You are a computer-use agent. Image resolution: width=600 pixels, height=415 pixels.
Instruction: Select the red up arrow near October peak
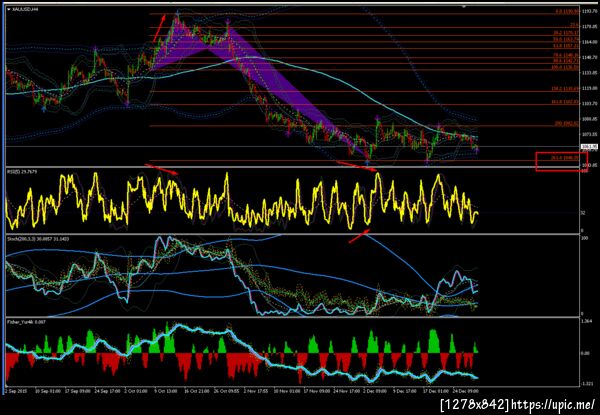159,28
